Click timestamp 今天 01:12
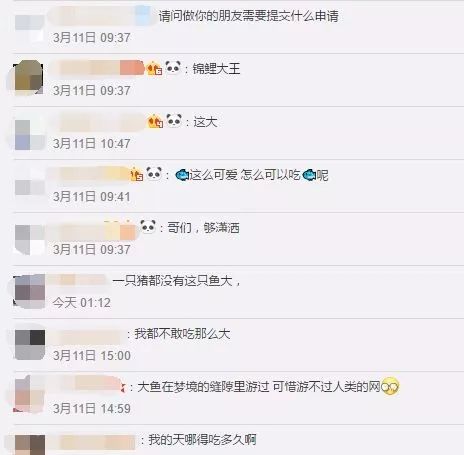 (82, 303)
